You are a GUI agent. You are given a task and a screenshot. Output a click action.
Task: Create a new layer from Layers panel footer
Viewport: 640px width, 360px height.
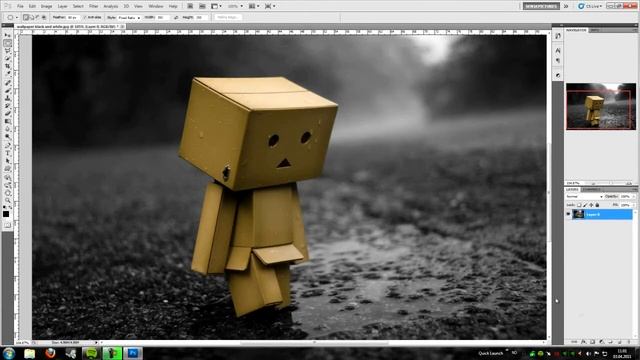(x=620, y=342)
